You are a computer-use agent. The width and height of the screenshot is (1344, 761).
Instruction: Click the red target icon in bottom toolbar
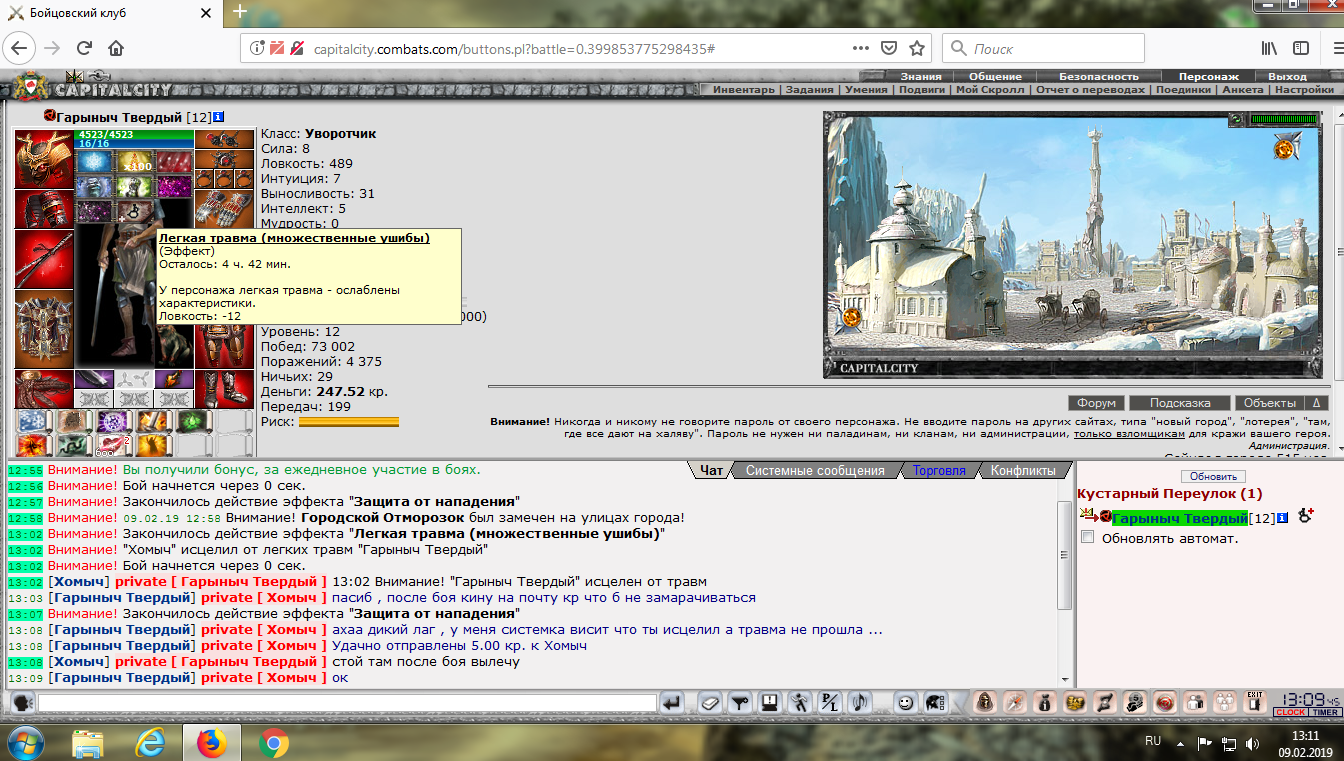coord(1165,702)
